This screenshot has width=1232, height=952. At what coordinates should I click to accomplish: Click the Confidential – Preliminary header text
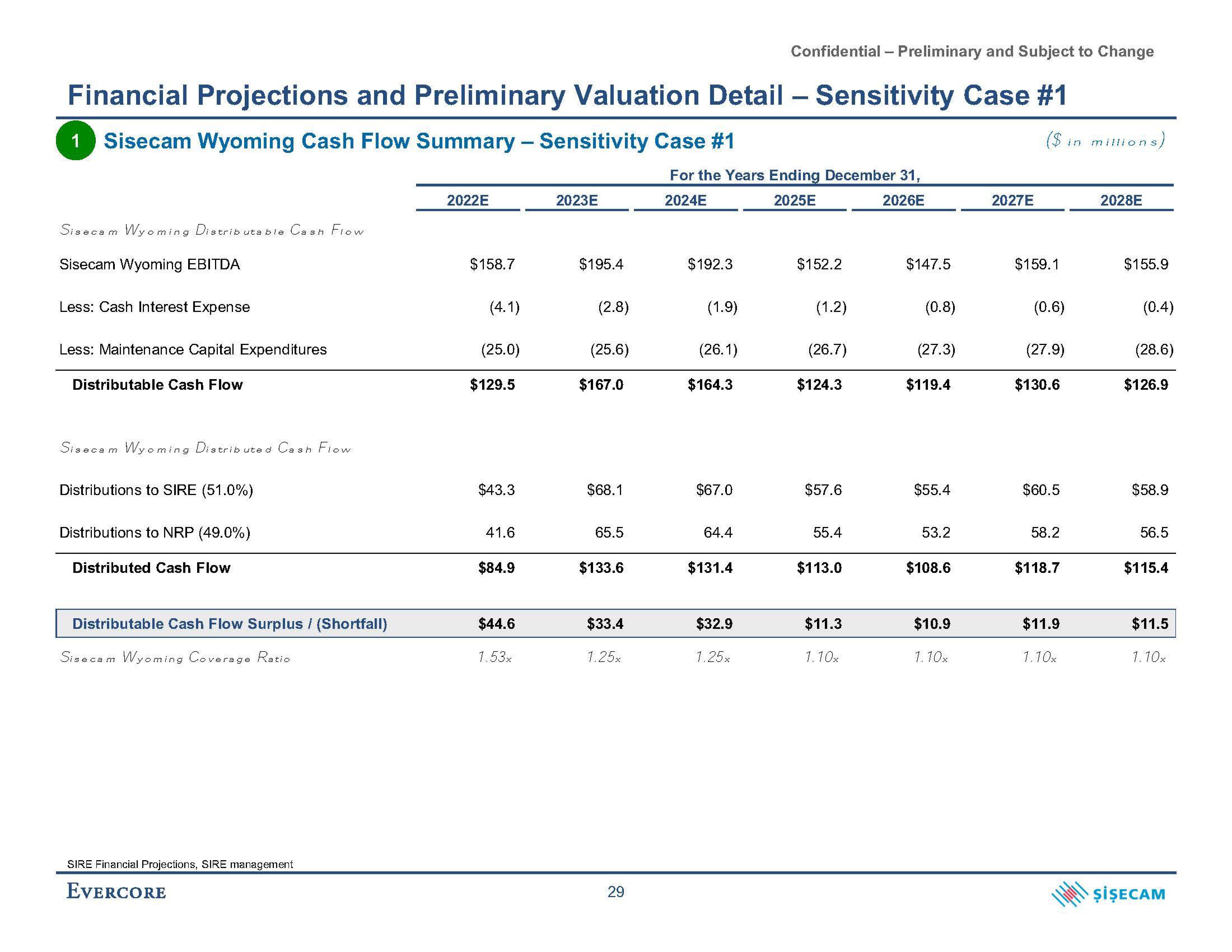[972, 51]
